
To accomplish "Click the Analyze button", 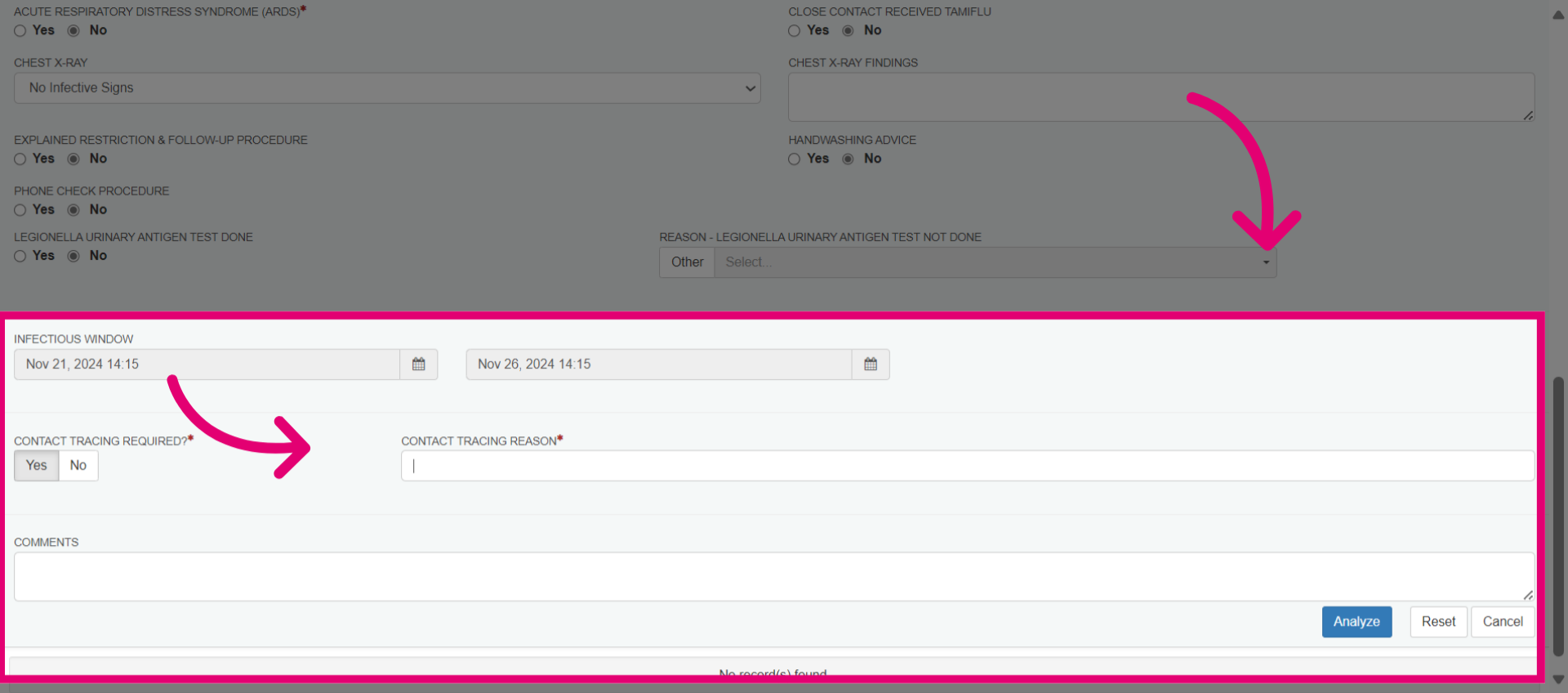I will (1356, 622).
